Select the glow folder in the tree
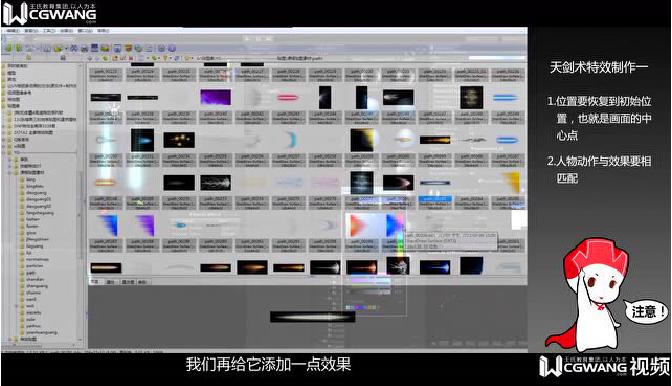Viewport: 672px width, 386px height. coord(32,233)
